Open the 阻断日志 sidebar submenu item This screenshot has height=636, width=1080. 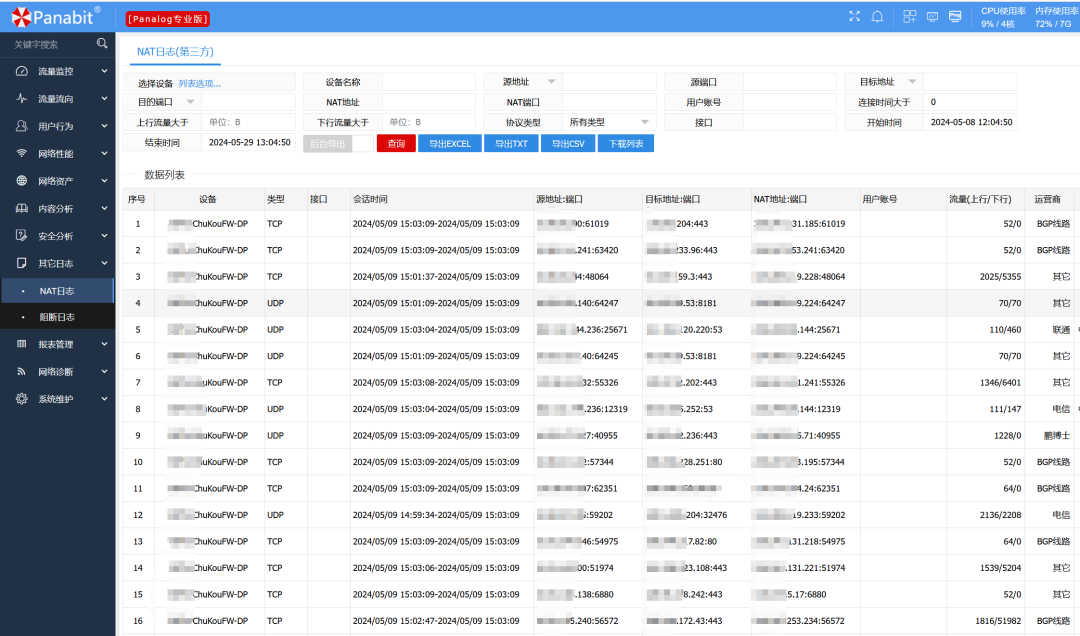click(x=57, y=317)
